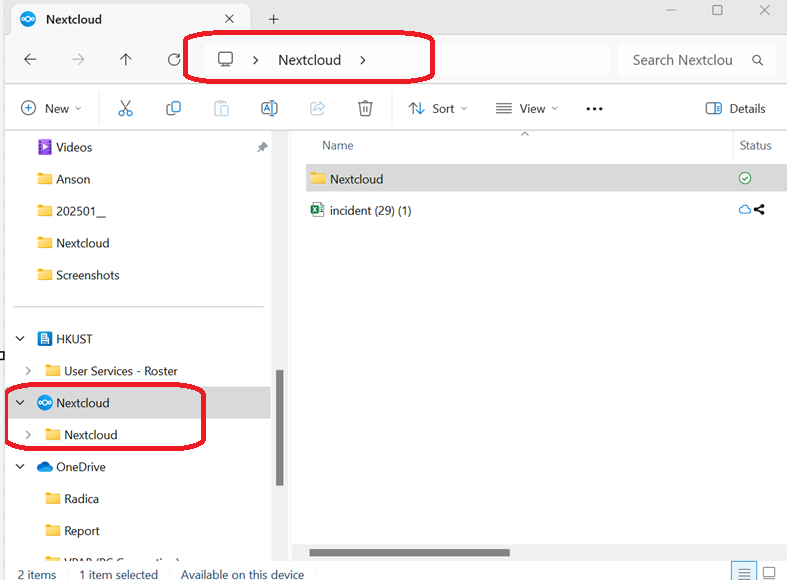Screen dimensions: 789x580
Task: Click chevron after This PC icon in address bar
Action: coord(256,60)
